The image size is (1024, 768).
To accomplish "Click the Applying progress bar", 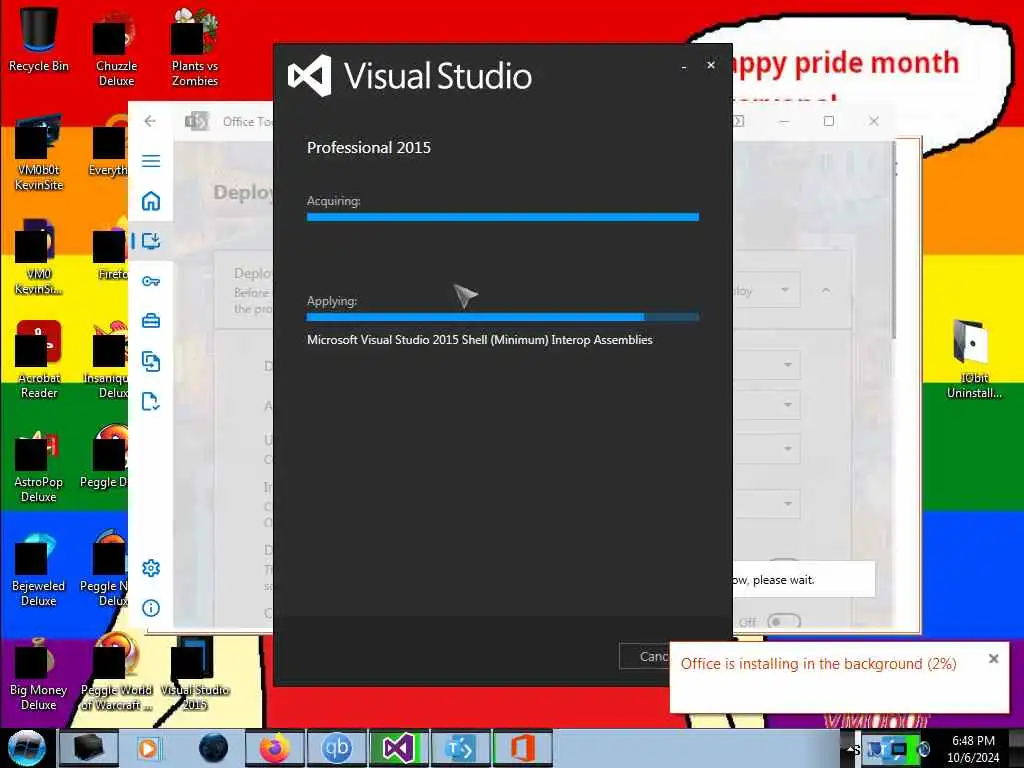I will coord(503,317).
